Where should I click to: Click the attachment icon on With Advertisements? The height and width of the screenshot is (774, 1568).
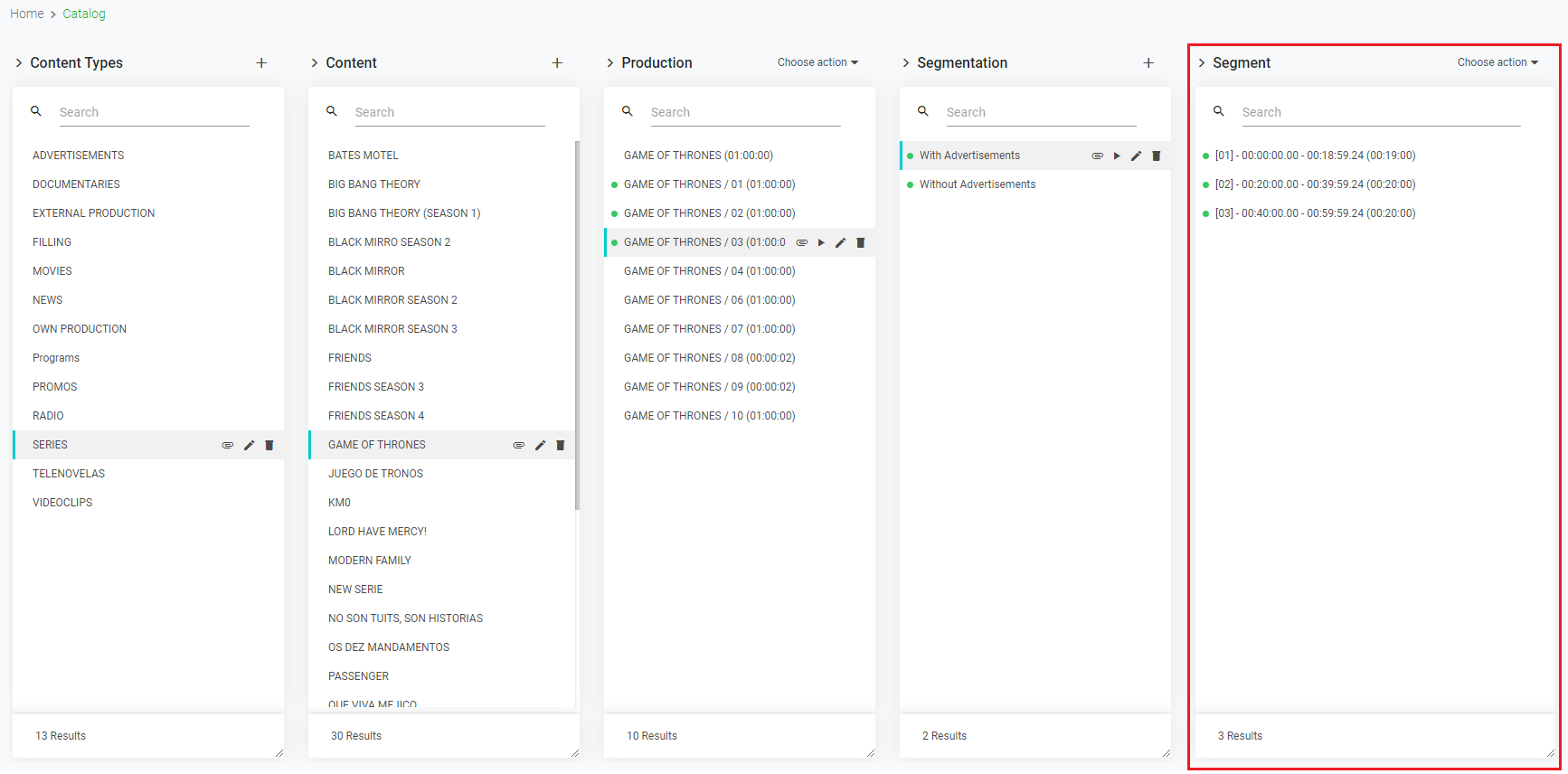(1097, 156)
